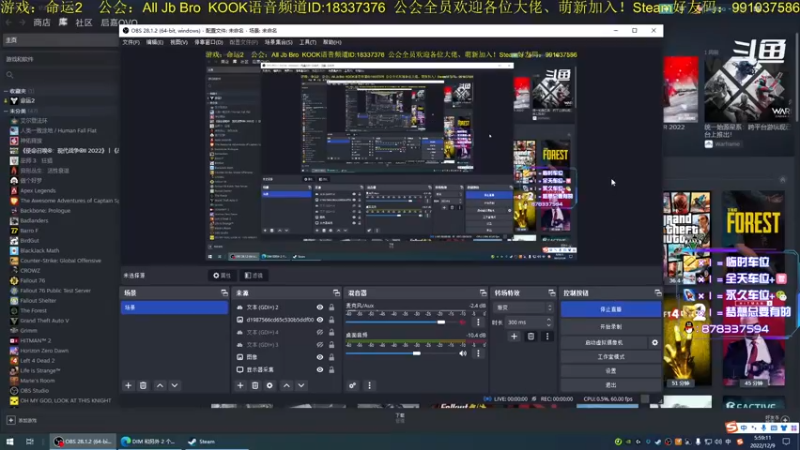This screenshot has width=800, height=450.
Task: Open the 场景集合(S) menu in OBS
Action: [x=279, y=42]
